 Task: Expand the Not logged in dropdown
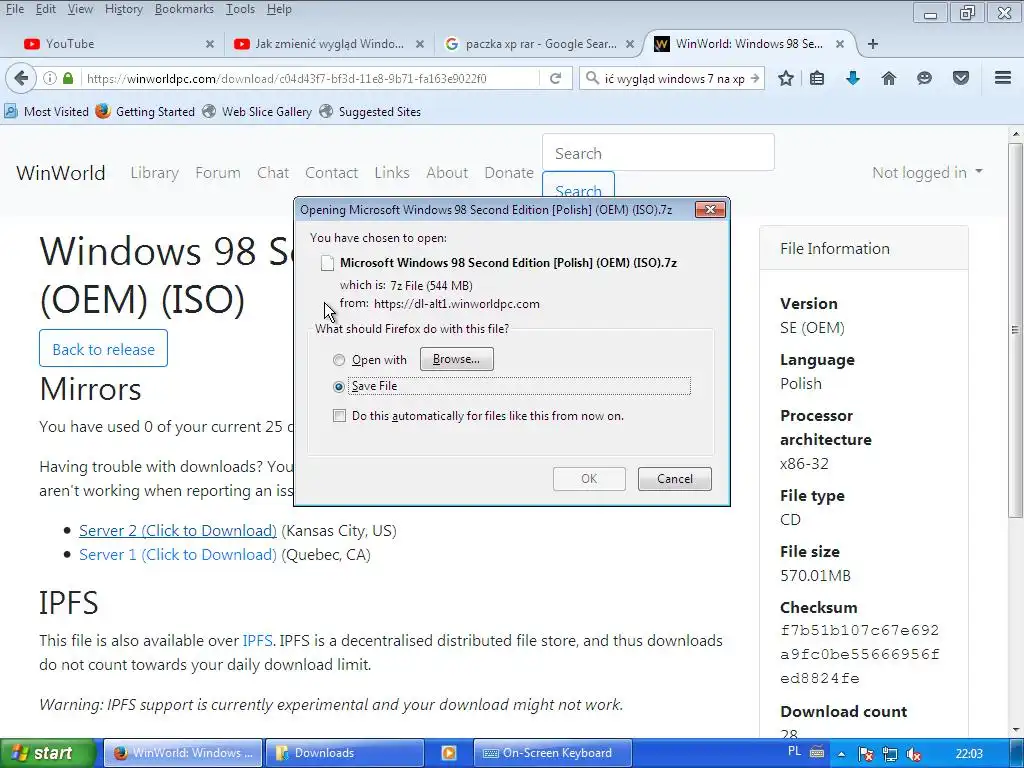(x=927, y=172)
